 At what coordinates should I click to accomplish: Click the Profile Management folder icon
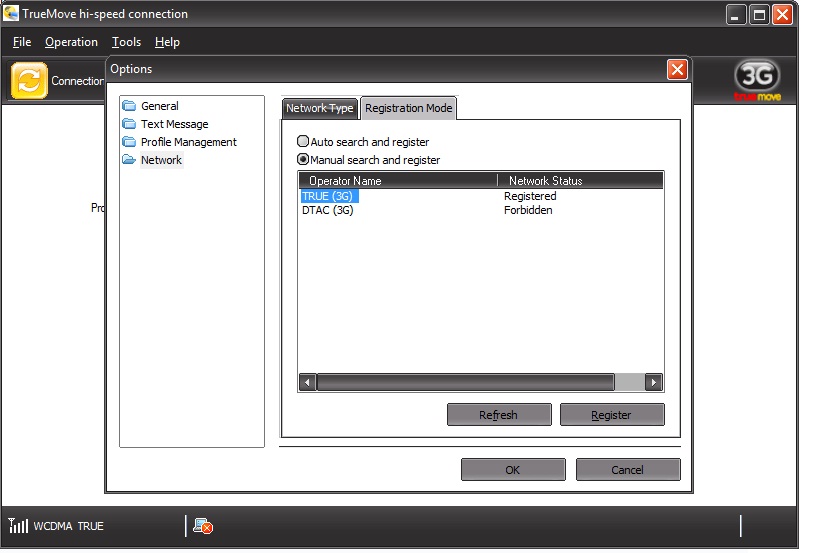[x=129, y=142]
